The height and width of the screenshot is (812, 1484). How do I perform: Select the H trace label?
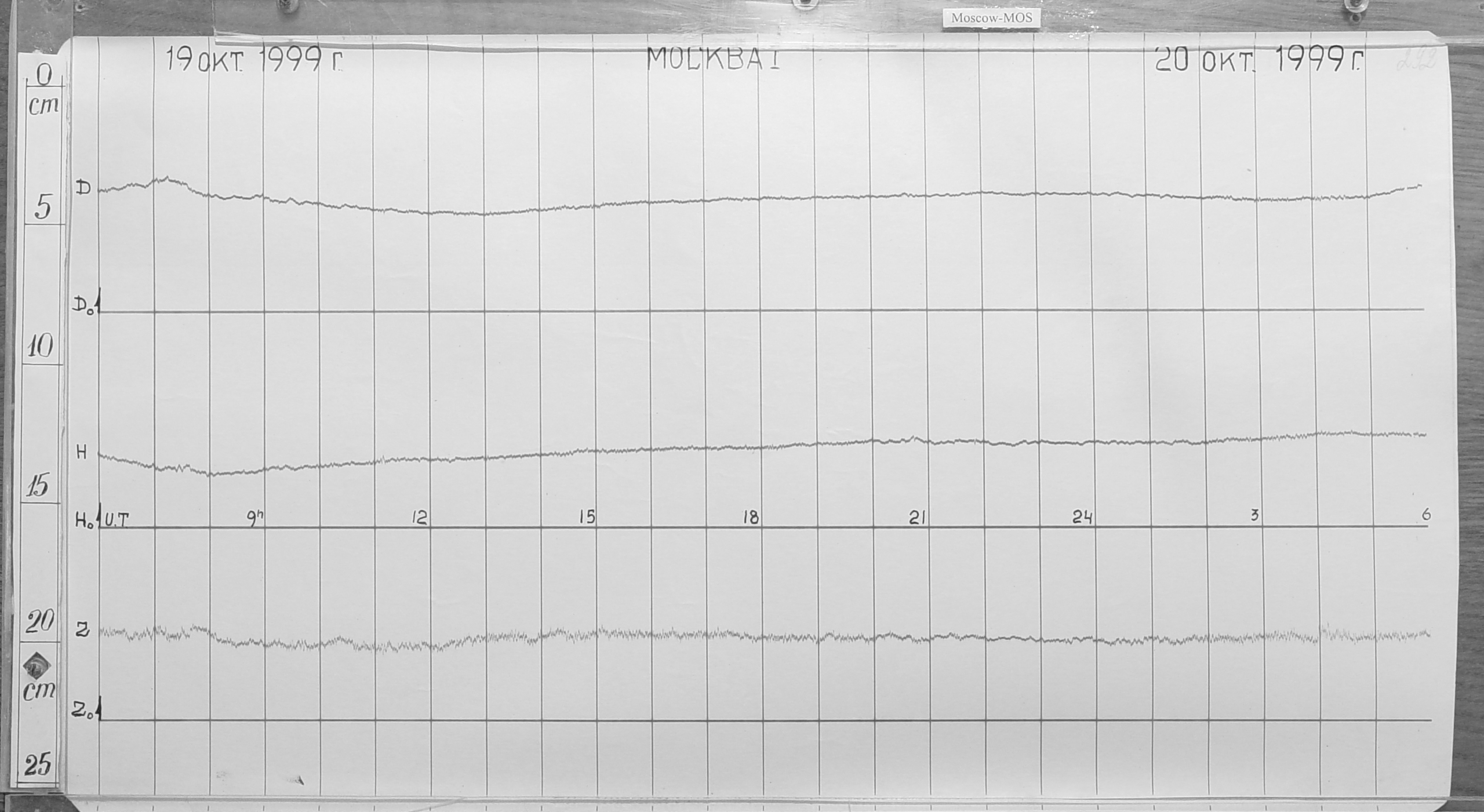[82, 453]
